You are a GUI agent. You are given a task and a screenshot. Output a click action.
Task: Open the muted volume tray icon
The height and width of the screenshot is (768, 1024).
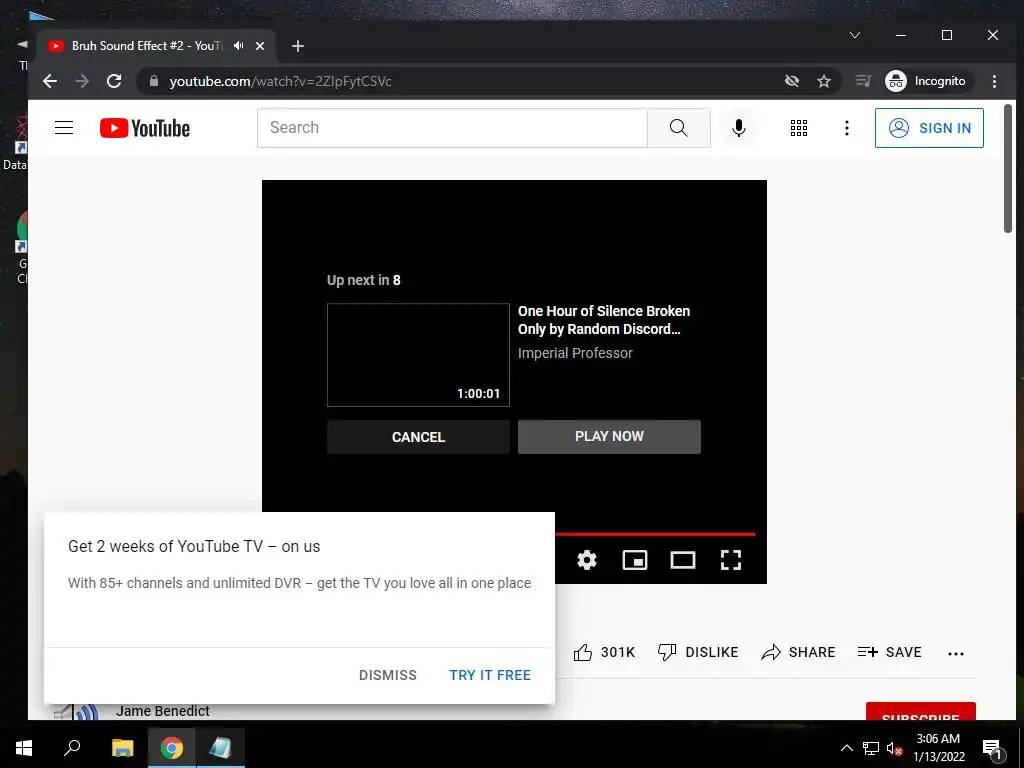pyautogui.click(x=895, y=748)
